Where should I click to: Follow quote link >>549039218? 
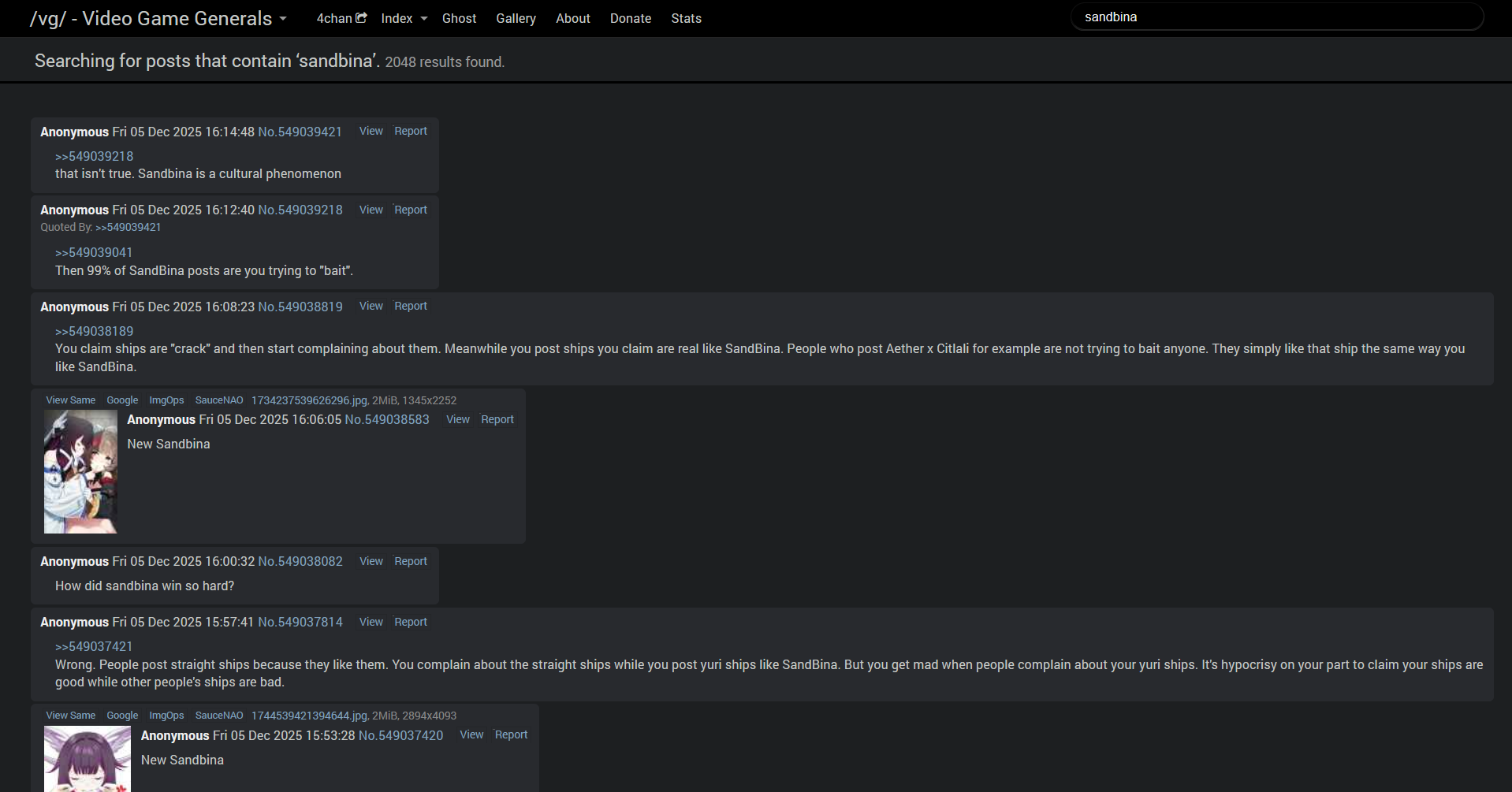point(95,156)
